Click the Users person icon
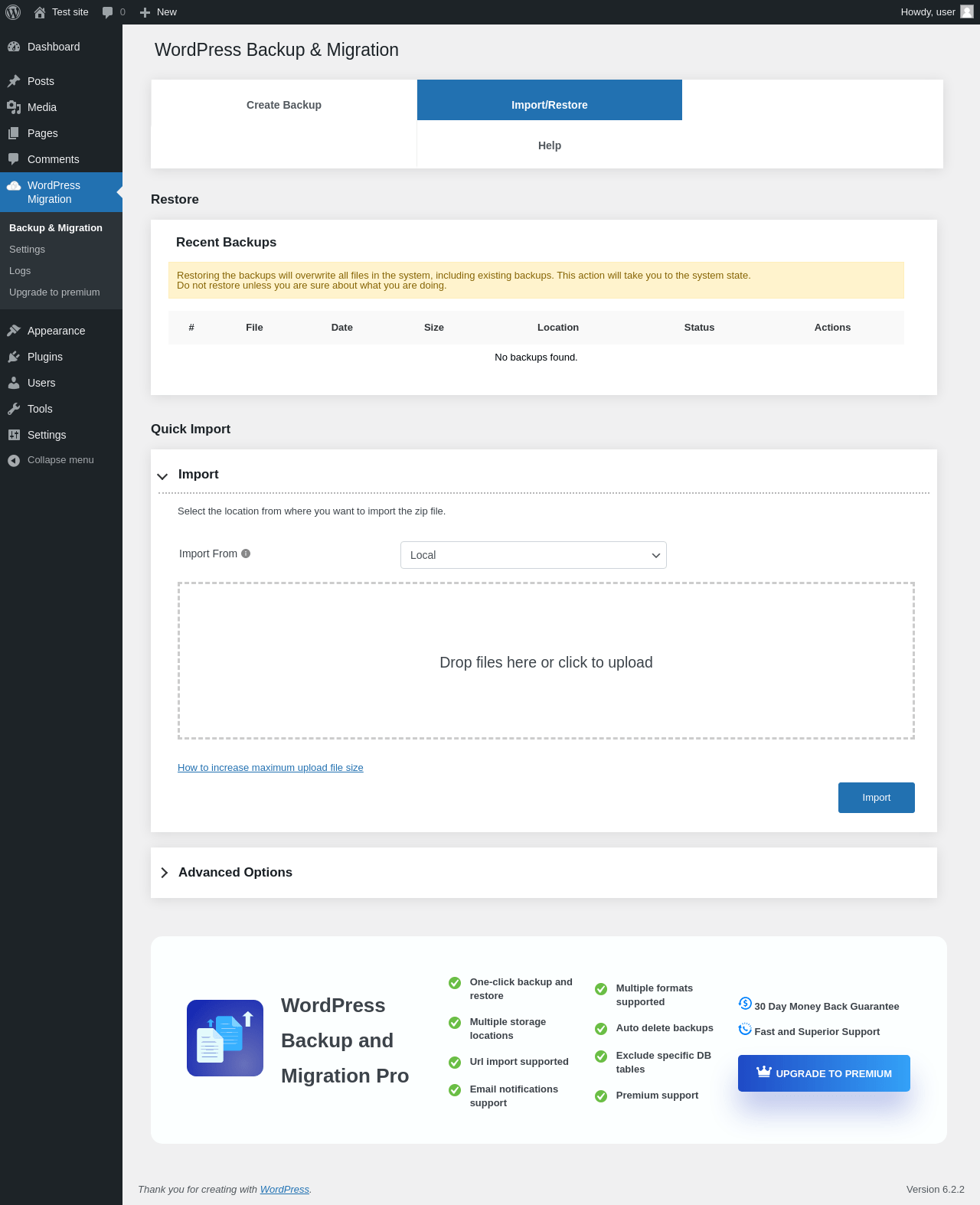 pos(14,383)
